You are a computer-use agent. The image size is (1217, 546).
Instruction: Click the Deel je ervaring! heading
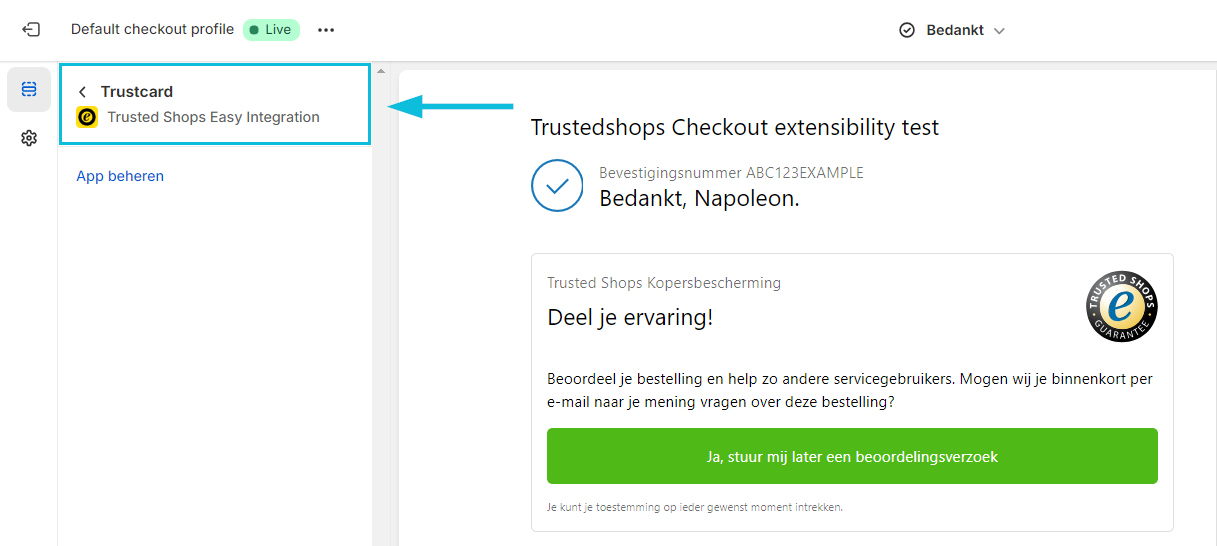[x=630, y=318]
